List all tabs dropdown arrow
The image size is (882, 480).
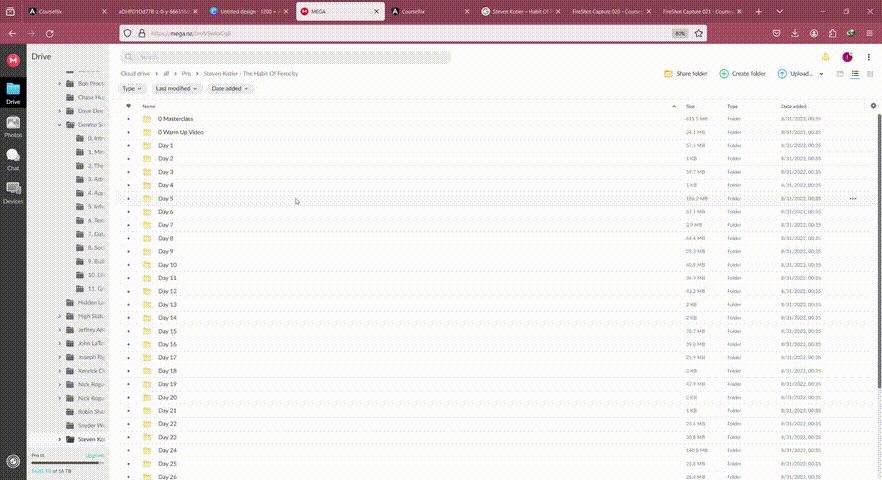tap(780, 11)
